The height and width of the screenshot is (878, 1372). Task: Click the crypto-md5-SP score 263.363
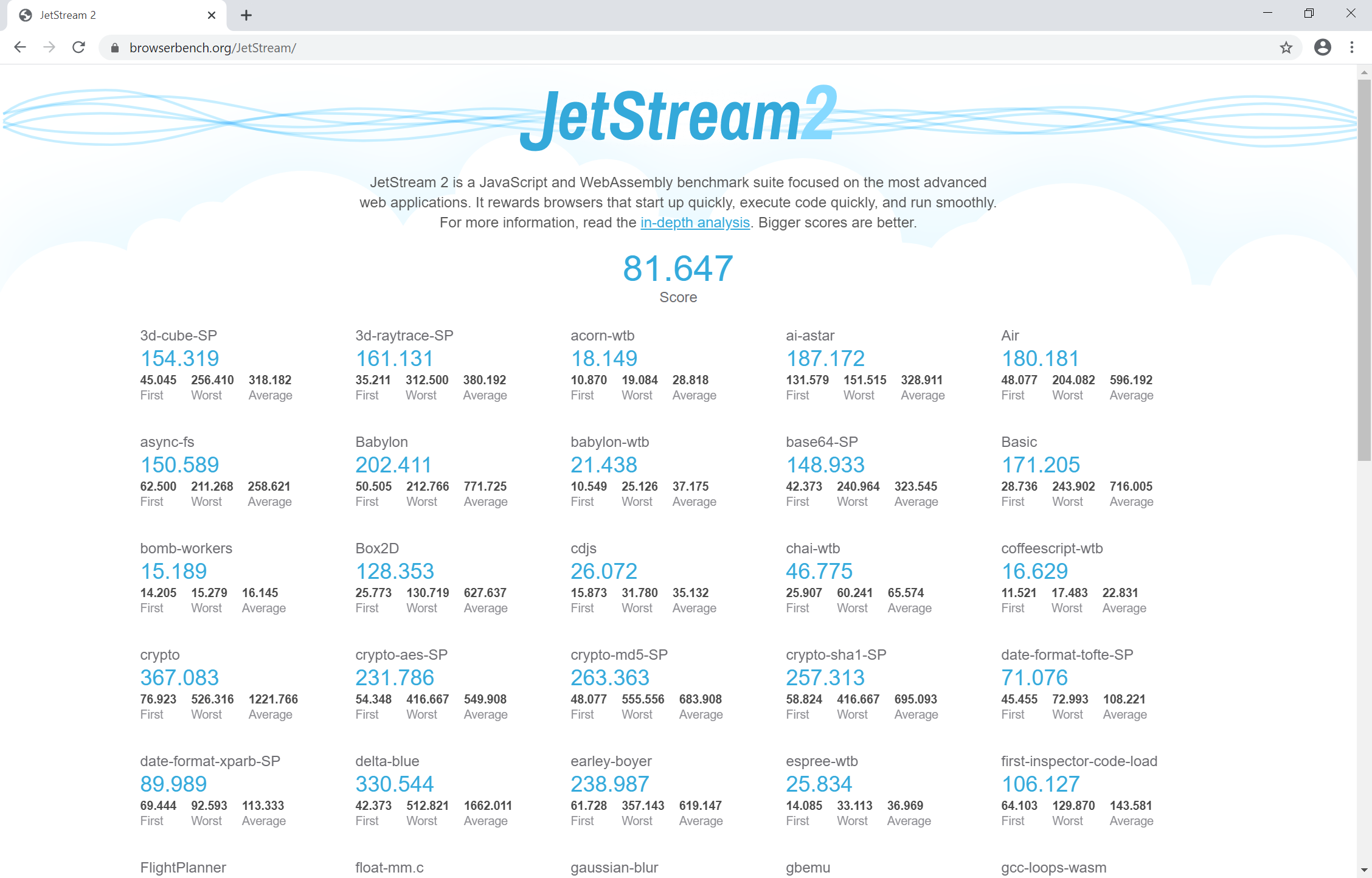click(x=610, y=678)
